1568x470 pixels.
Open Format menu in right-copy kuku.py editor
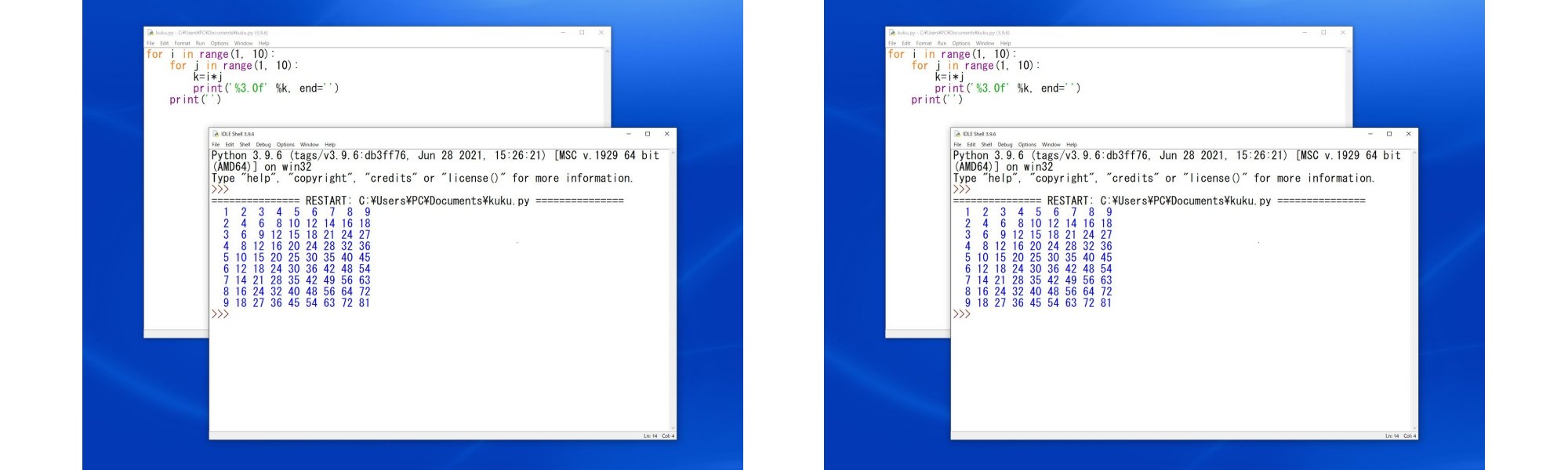coord(924,43)
